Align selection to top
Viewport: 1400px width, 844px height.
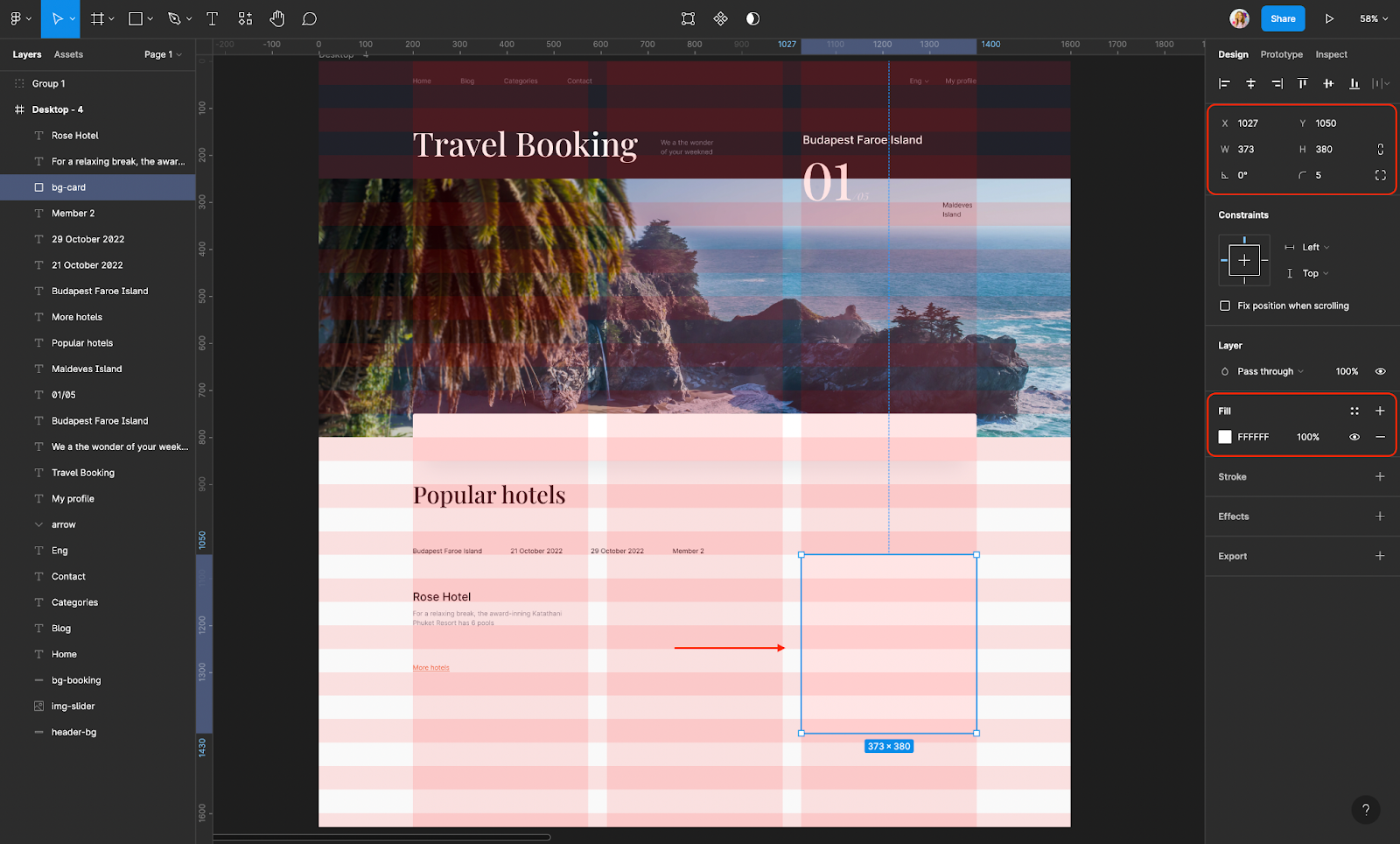click(x=1303, y=83)
